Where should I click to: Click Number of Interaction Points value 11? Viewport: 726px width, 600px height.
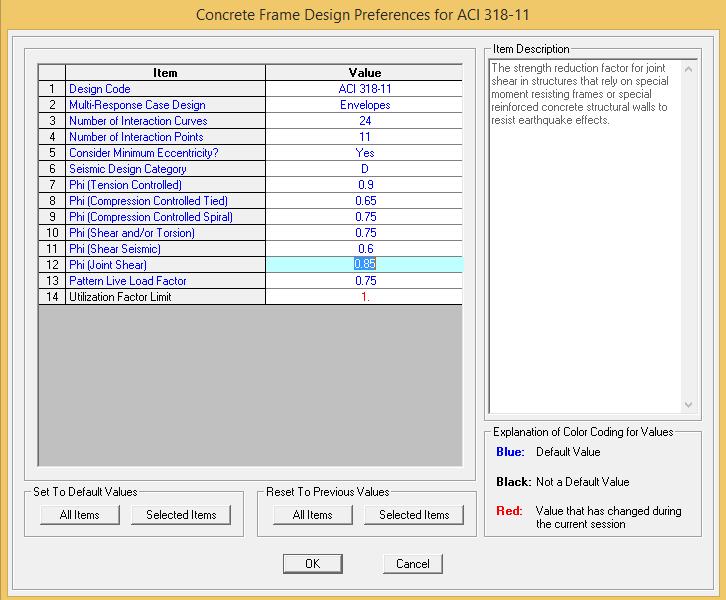click(x=364, y=137)
